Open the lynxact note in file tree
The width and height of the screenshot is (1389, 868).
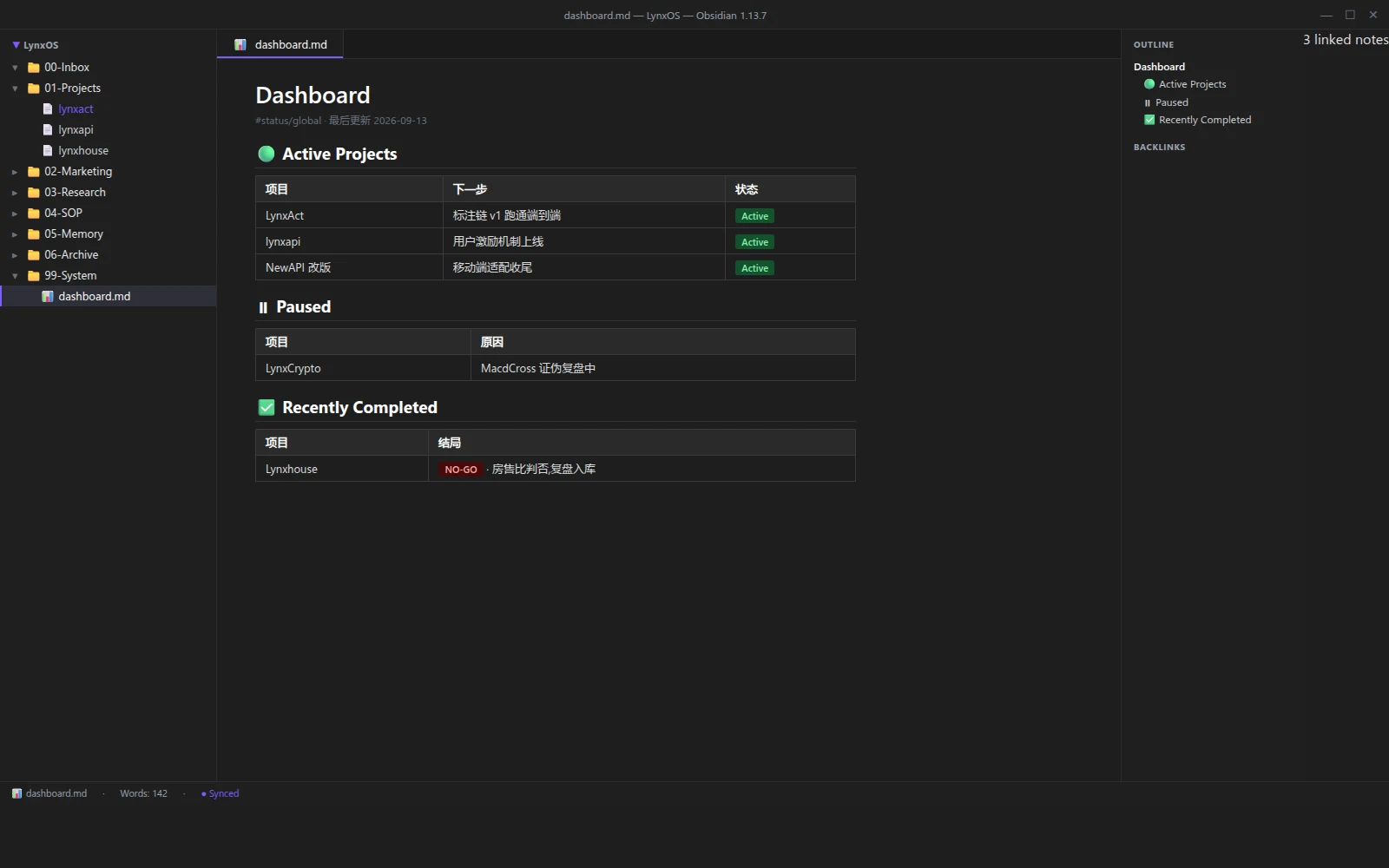[76, 109]
